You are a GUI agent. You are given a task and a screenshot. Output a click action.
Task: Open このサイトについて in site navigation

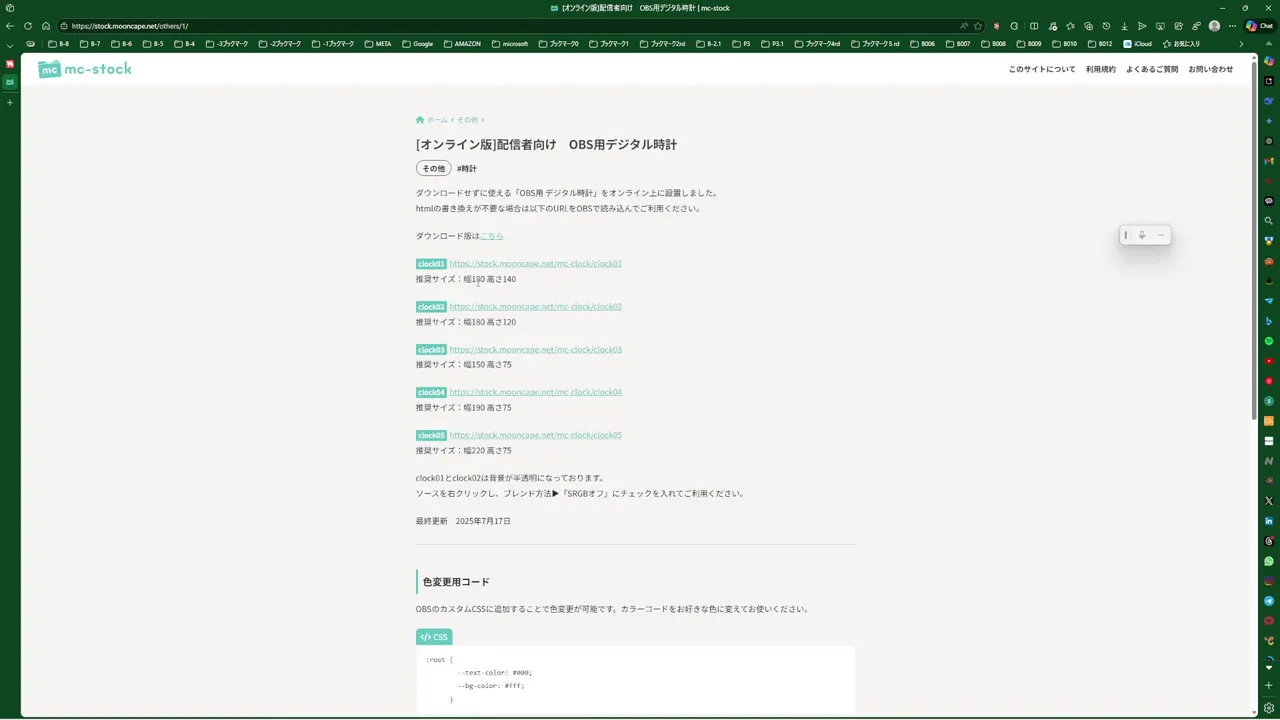(x=1042, y=69)
